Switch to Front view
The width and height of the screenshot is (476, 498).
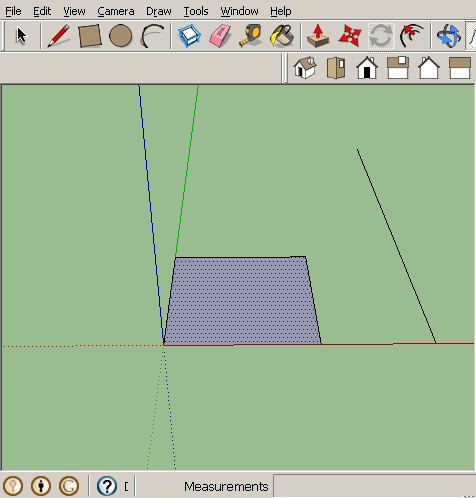click(x=367, y=68)
